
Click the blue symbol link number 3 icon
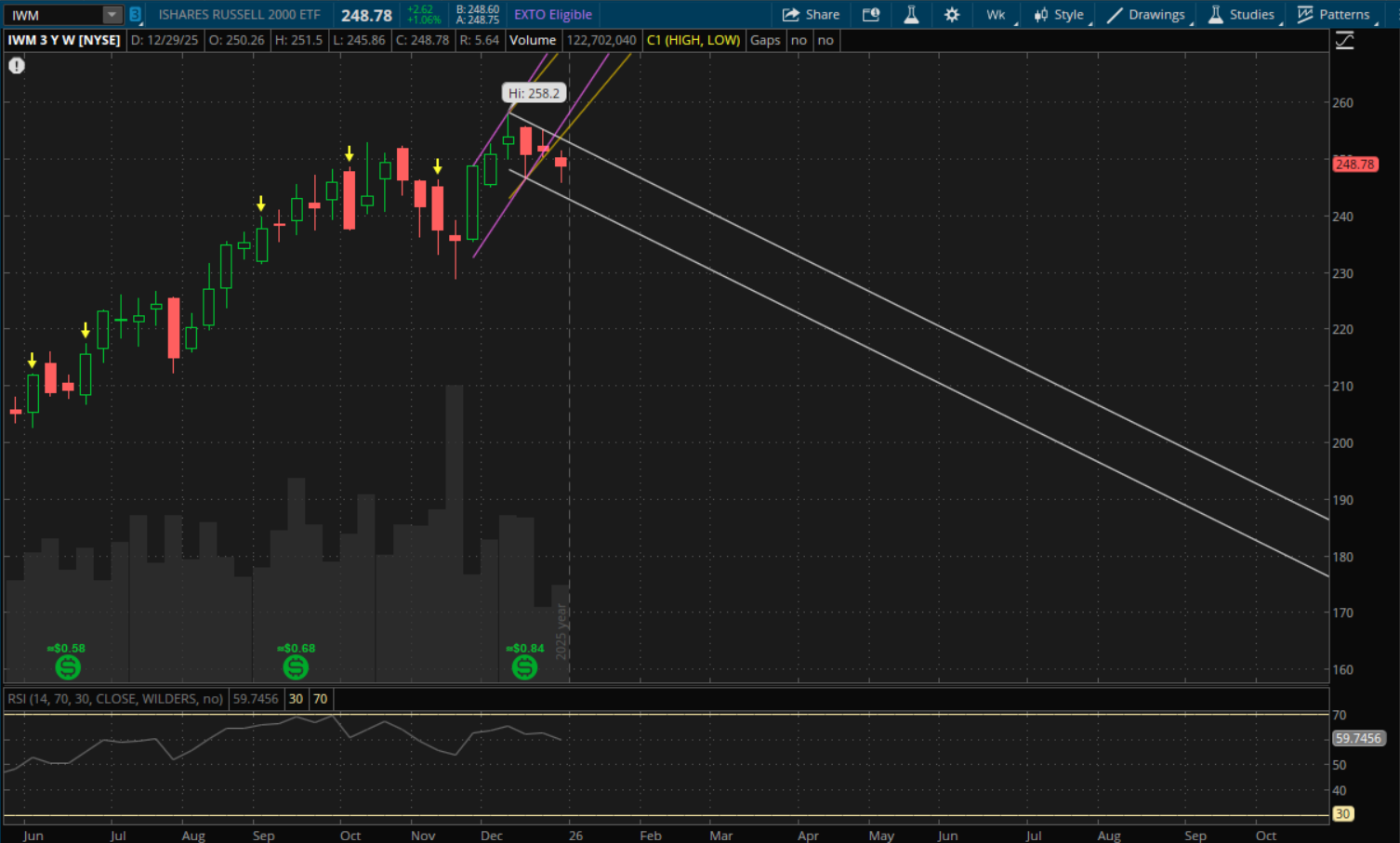136,15
